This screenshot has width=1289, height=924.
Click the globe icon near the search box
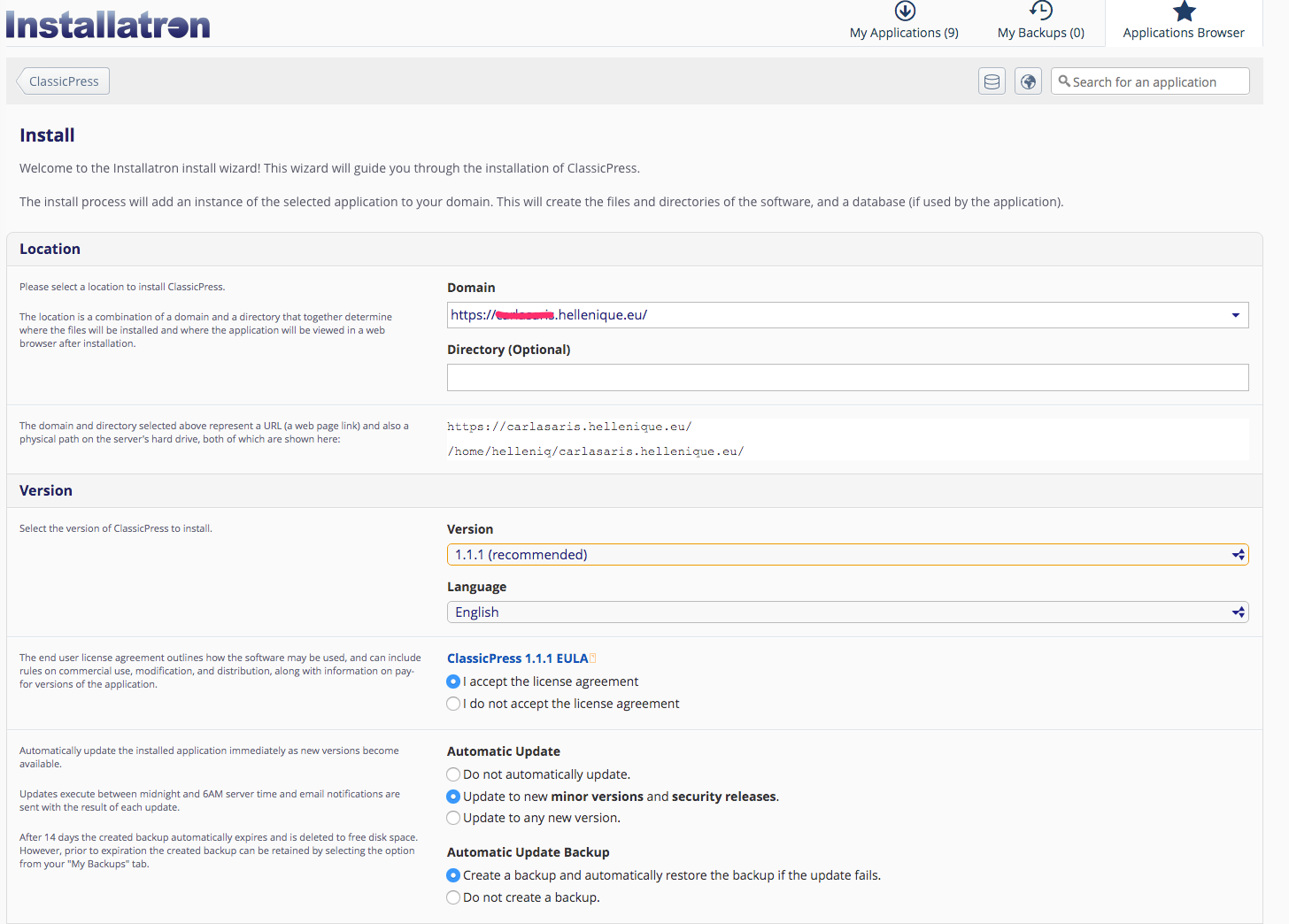point(1028,81)
